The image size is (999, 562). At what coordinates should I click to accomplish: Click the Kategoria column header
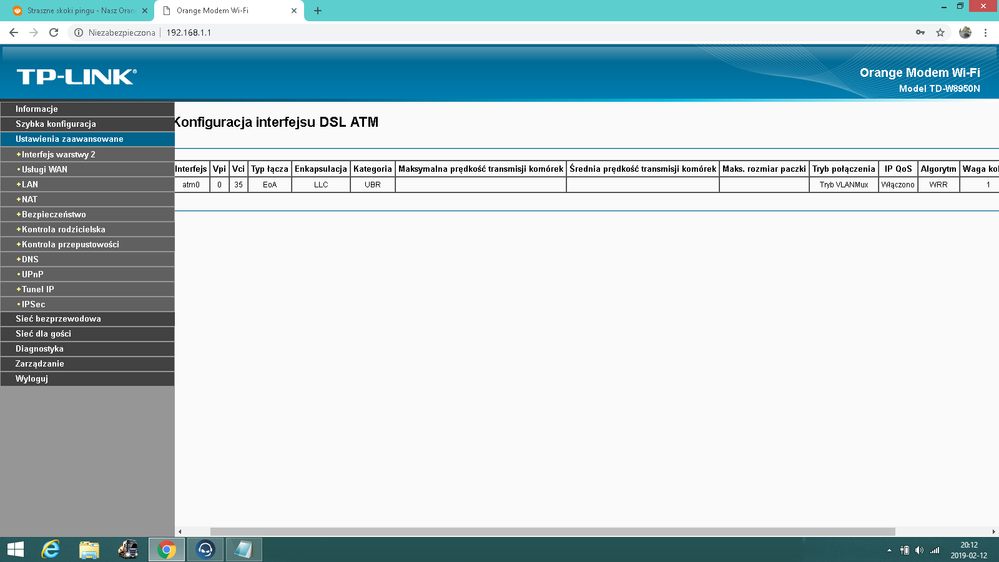point(373,169)
